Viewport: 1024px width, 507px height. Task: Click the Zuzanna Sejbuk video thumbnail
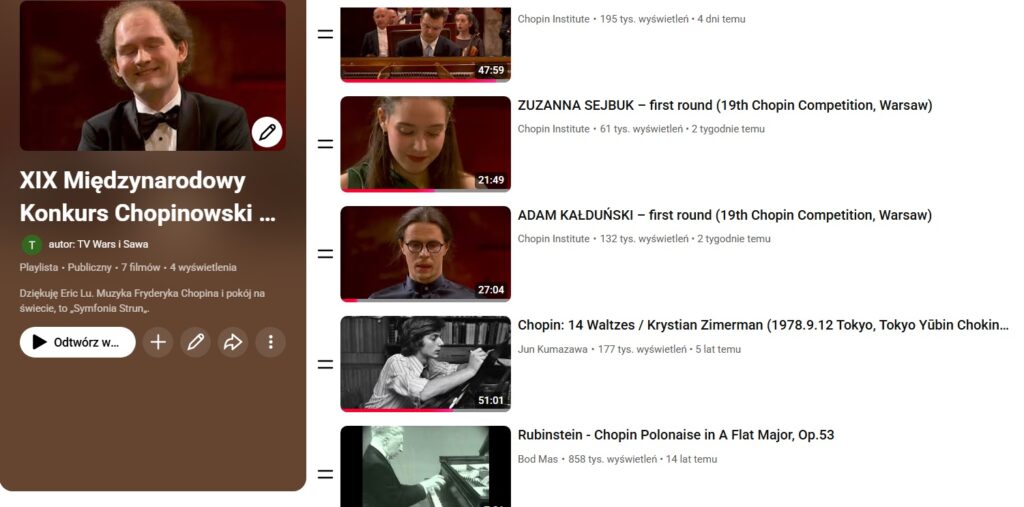click(x=425, y=144)
